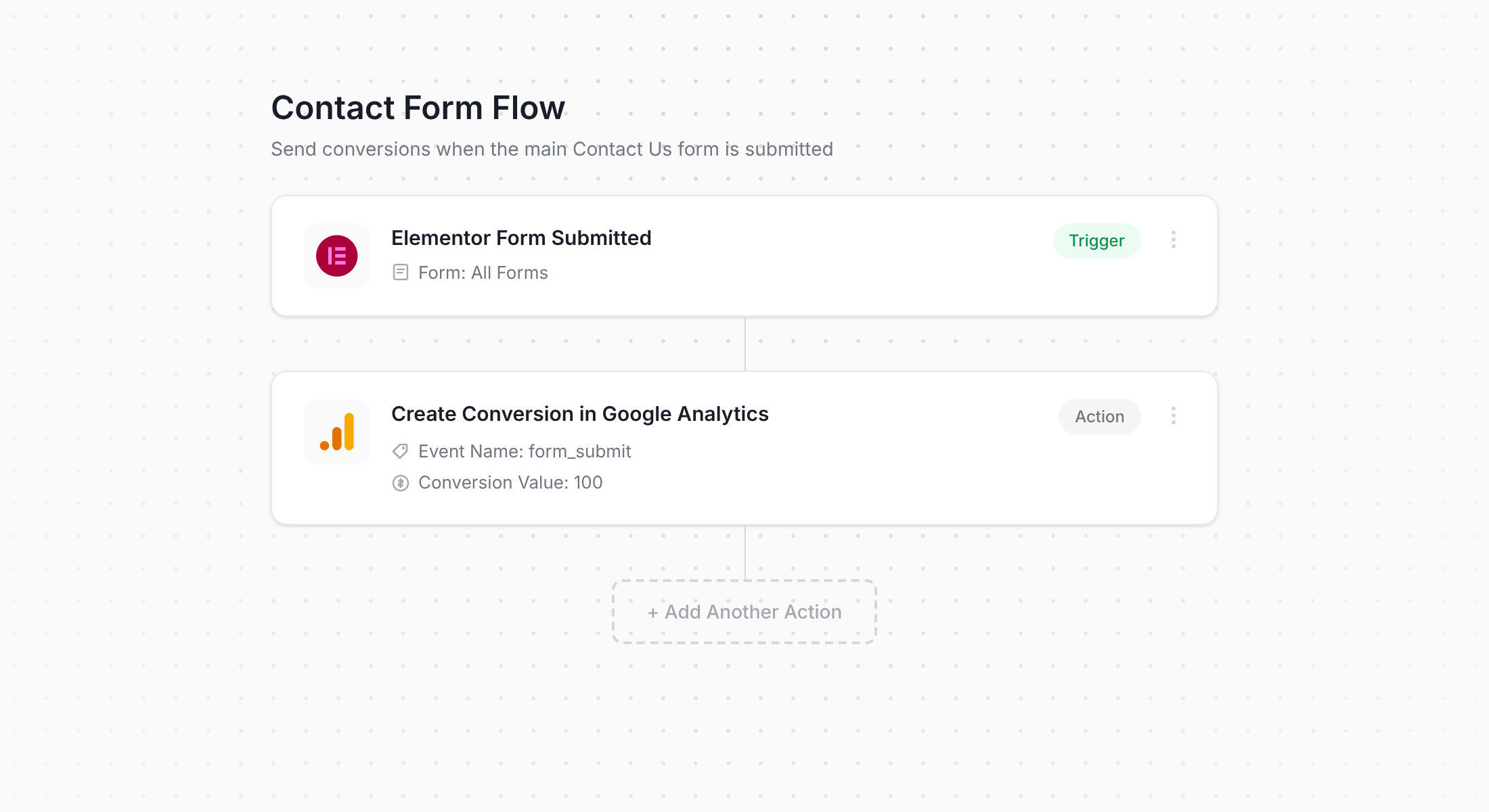
Task: Click the coin icon beside Conversion Value
Action: [x=400, y=482]
